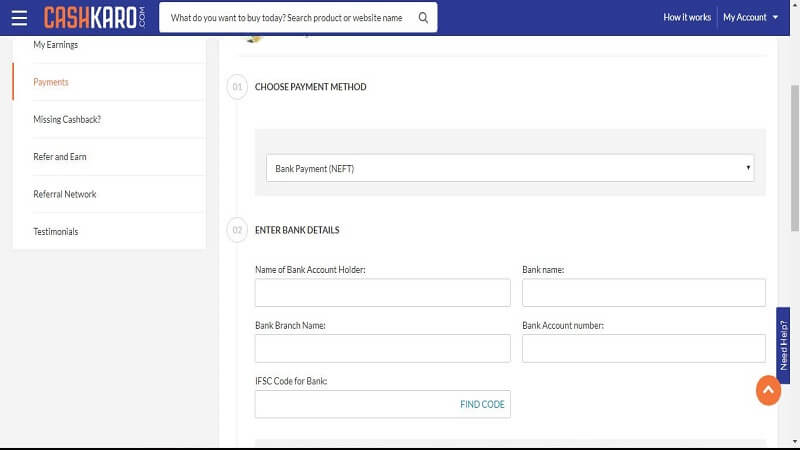
Task: Click the Bank Branch Name field
Action: click(382, 348)
